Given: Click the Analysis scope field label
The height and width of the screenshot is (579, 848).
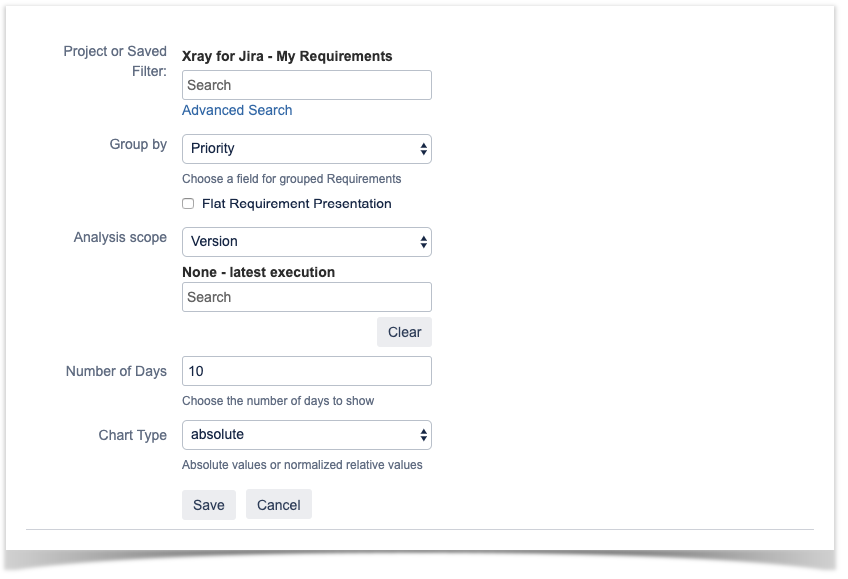Looking at the screenshot, I should coord(120,238).
